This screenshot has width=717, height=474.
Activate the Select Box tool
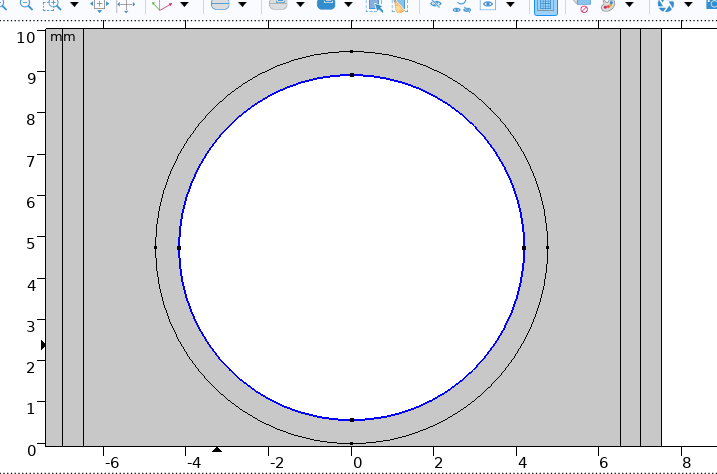pos(374,5)
